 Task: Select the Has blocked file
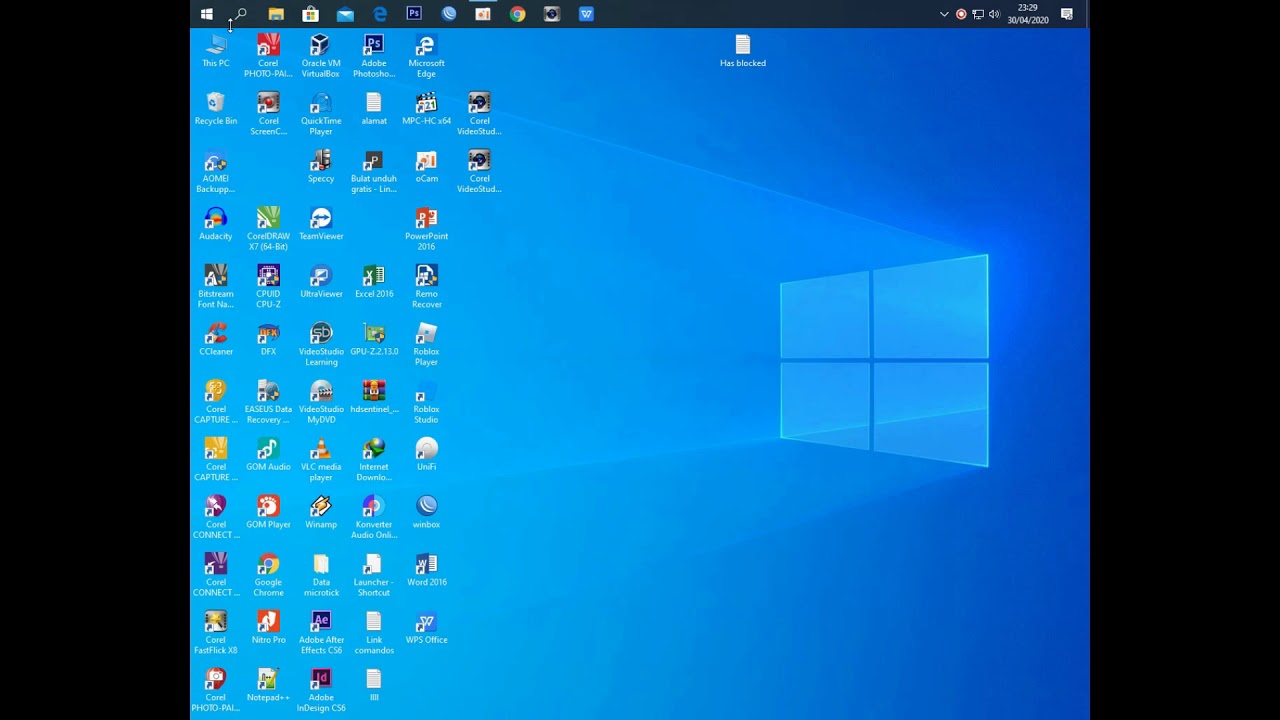pos(743,51)
